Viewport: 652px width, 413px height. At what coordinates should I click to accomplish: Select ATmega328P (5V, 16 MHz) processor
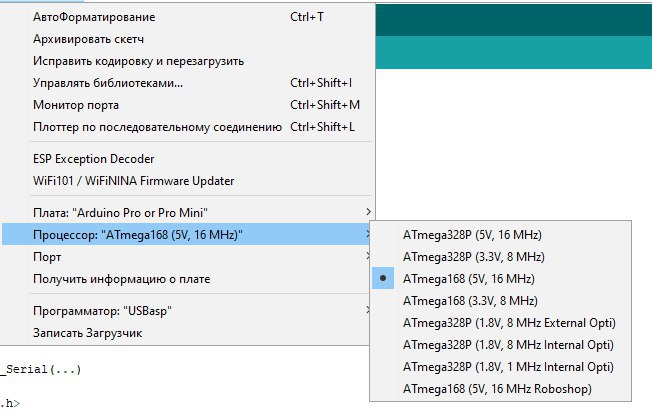(x=501, y=235)
